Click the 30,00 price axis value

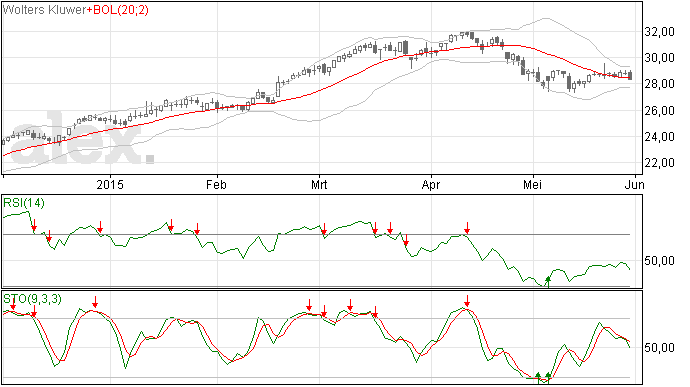[659, 58]
